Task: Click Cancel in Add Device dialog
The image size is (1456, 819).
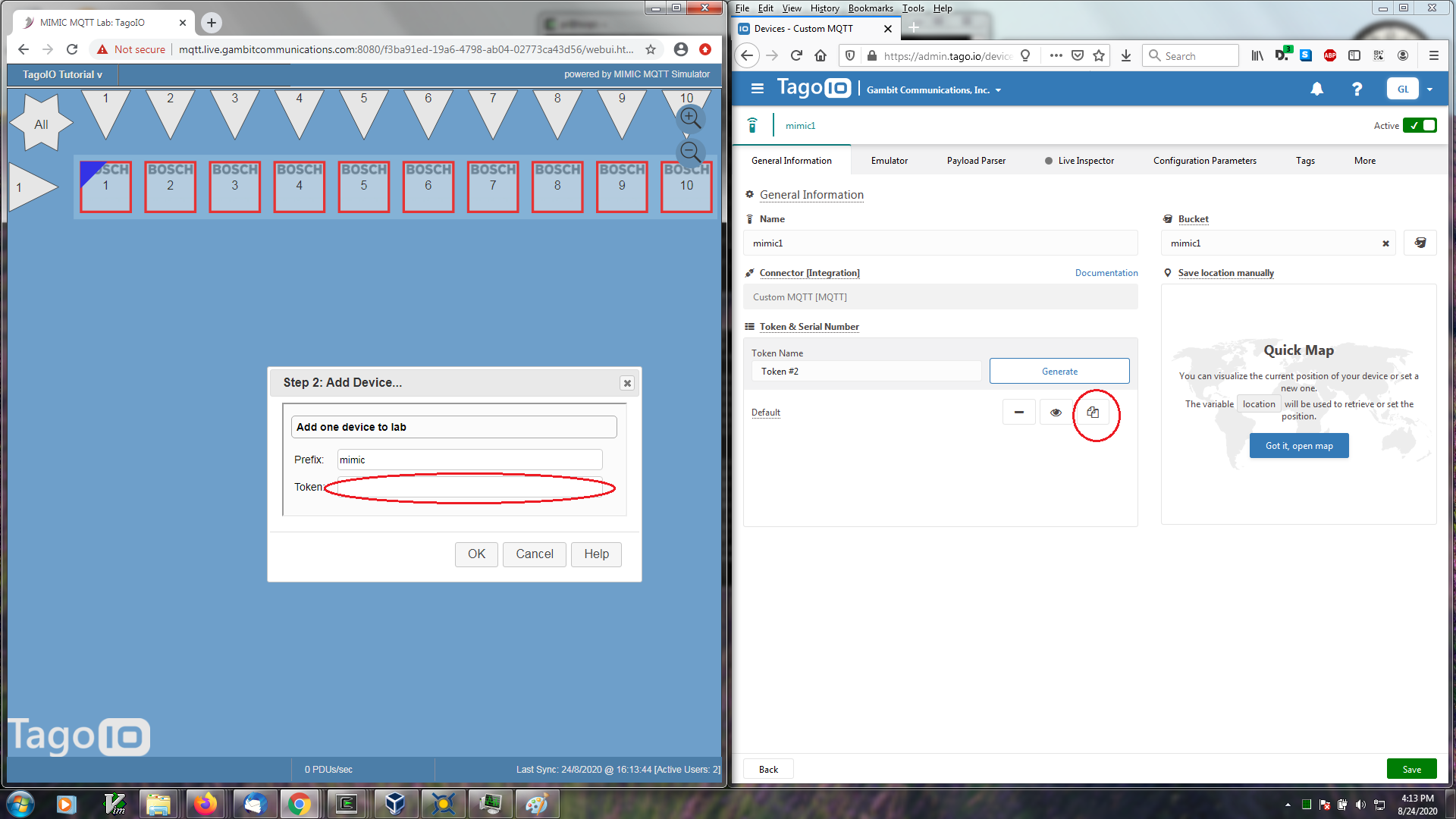Action: pos(535,554)
